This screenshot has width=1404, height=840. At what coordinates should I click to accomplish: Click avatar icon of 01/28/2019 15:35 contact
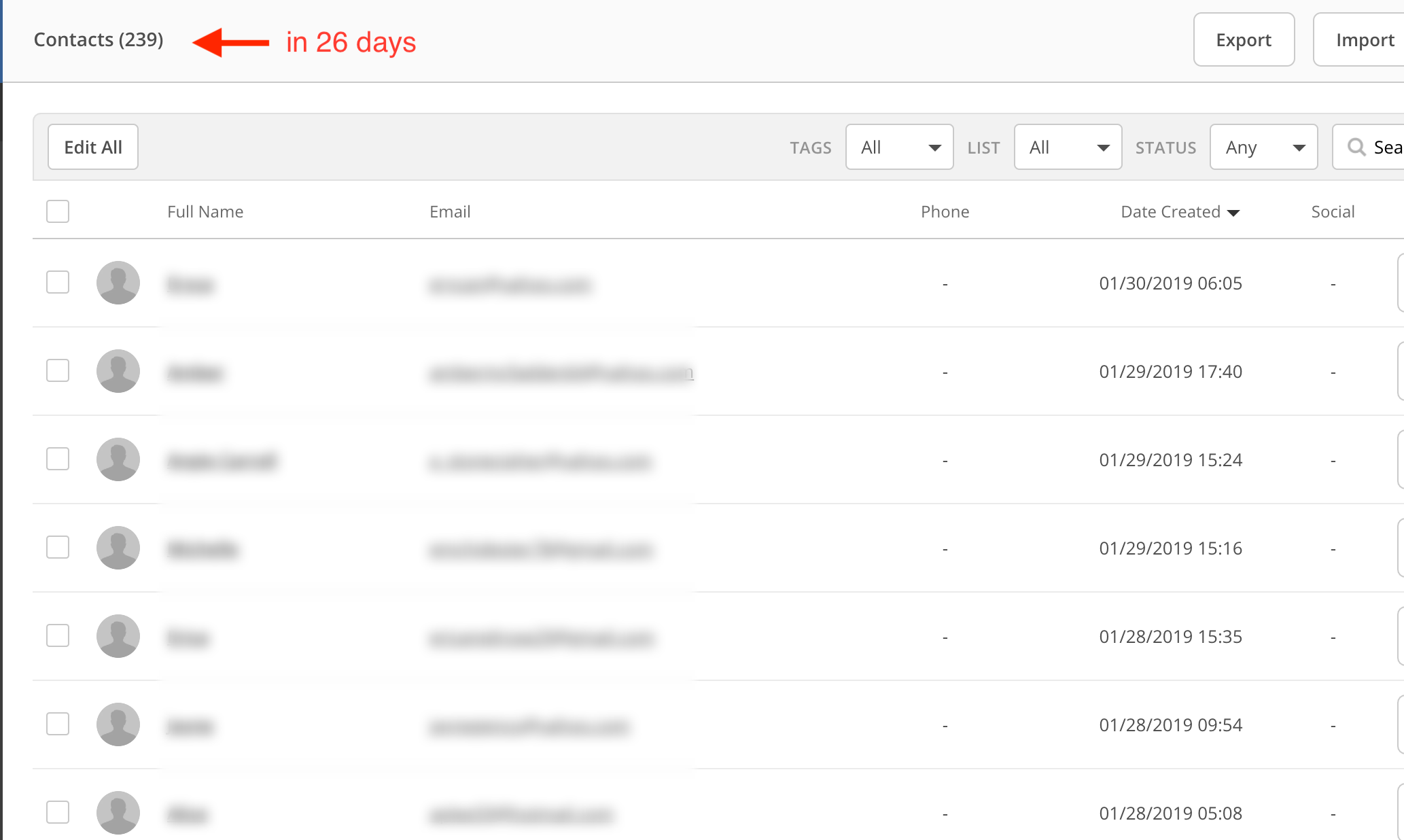118,636
